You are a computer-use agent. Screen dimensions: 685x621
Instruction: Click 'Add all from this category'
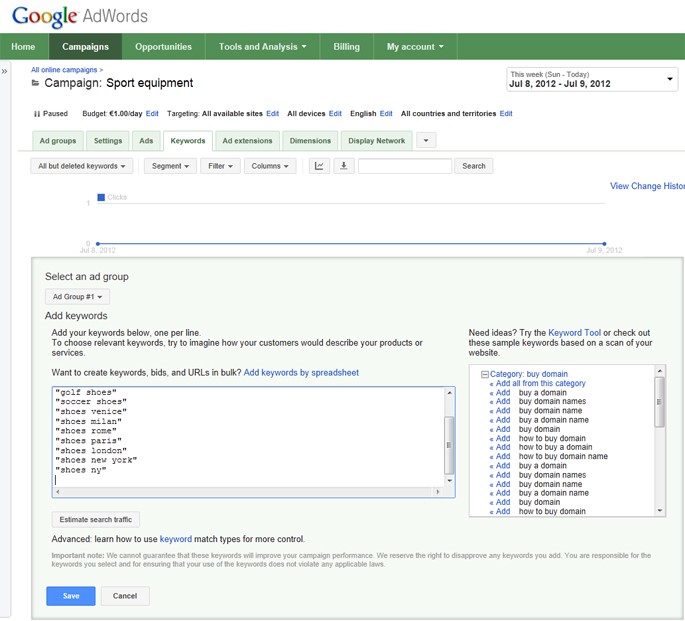coord(540,383)
